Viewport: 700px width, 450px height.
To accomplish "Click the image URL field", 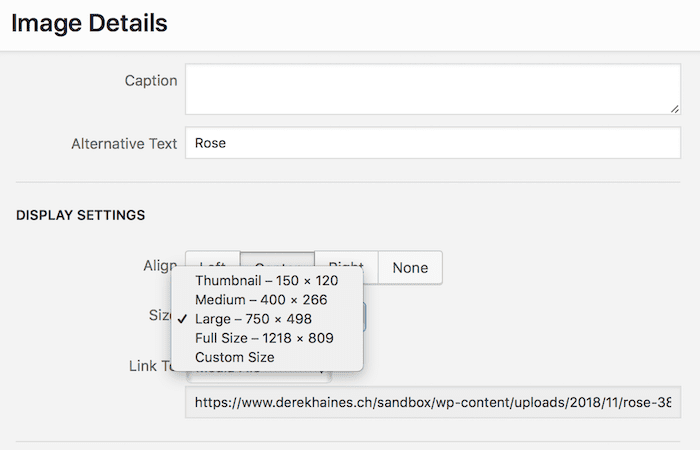I will point(431,404).
